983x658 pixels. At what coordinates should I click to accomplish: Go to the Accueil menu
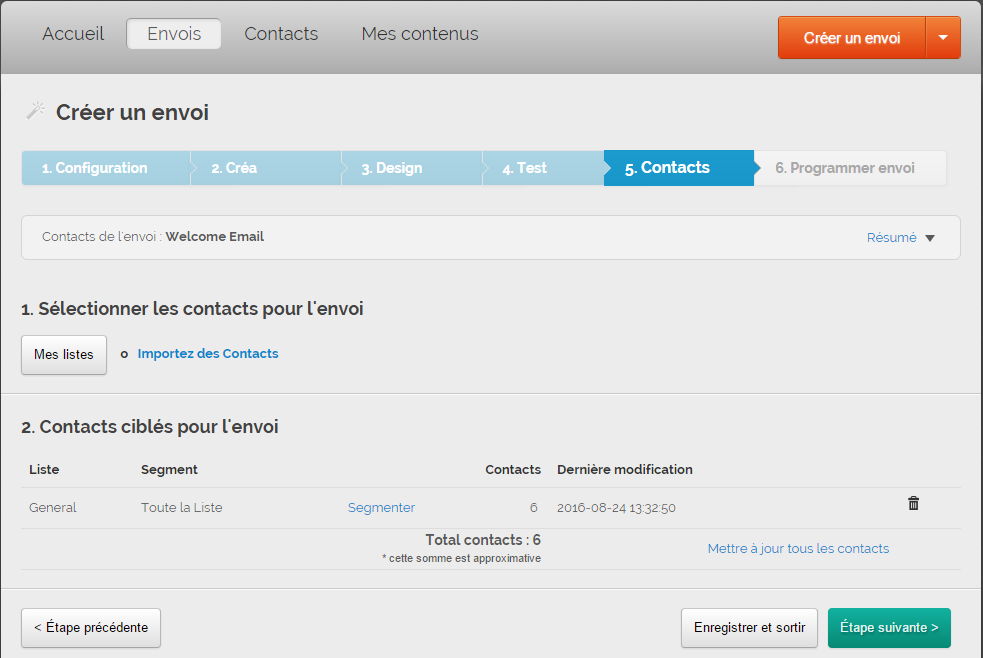(x=73, y=34)
